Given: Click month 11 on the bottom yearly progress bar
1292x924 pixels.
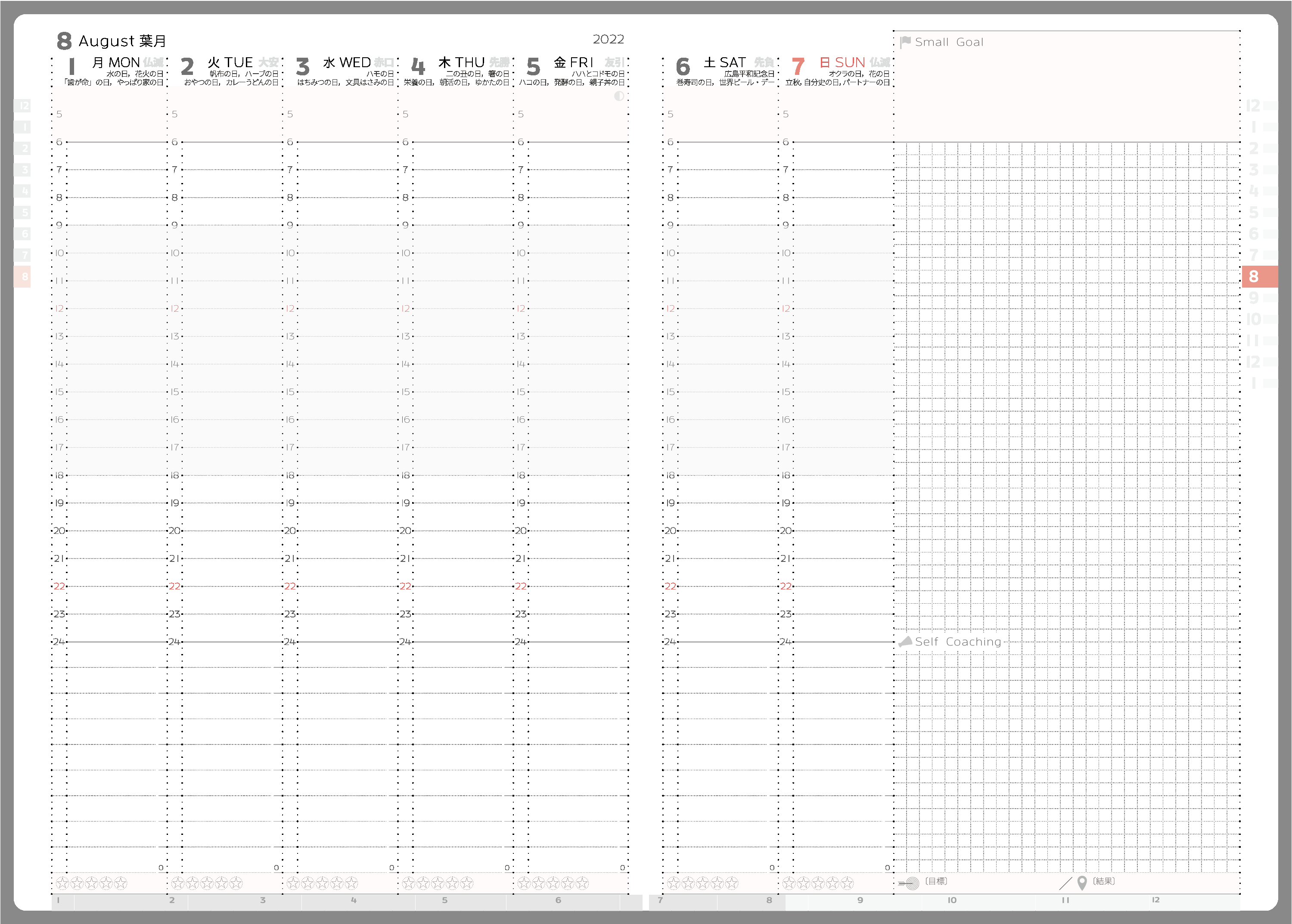Looking at the screenshot, I should 1065,900.
